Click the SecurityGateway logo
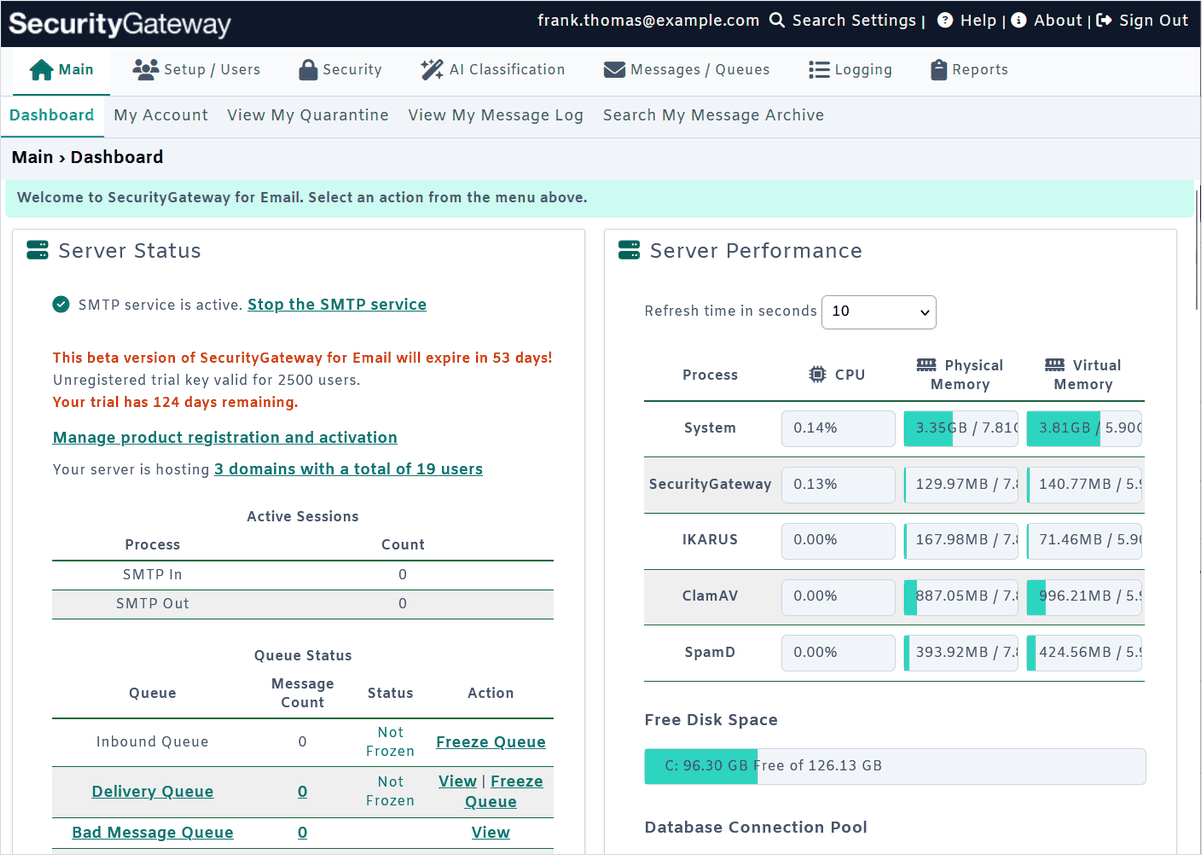Screen dimensions: 1202x855 [119, 24]
